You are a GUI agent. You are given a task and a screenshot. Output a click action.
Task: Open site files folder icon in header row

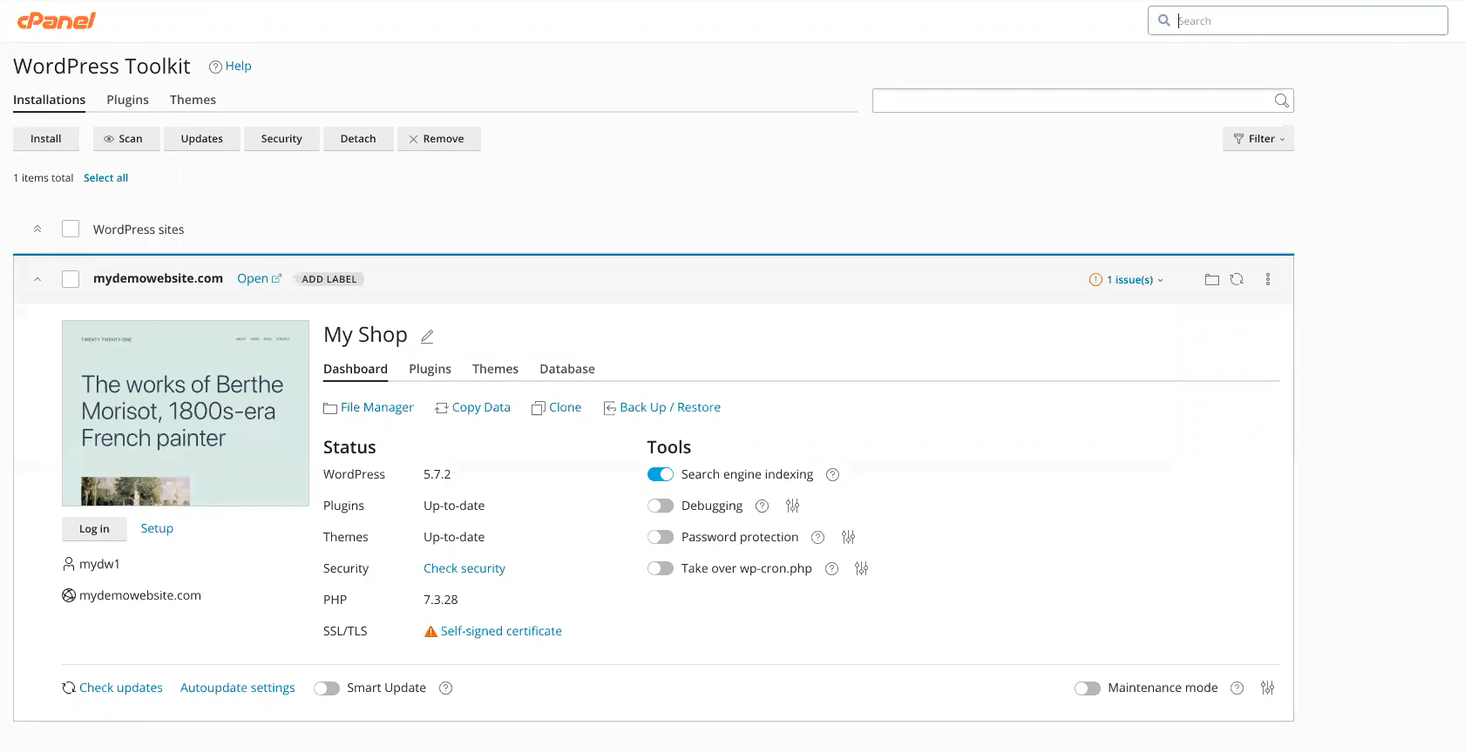coord(1212,280)
